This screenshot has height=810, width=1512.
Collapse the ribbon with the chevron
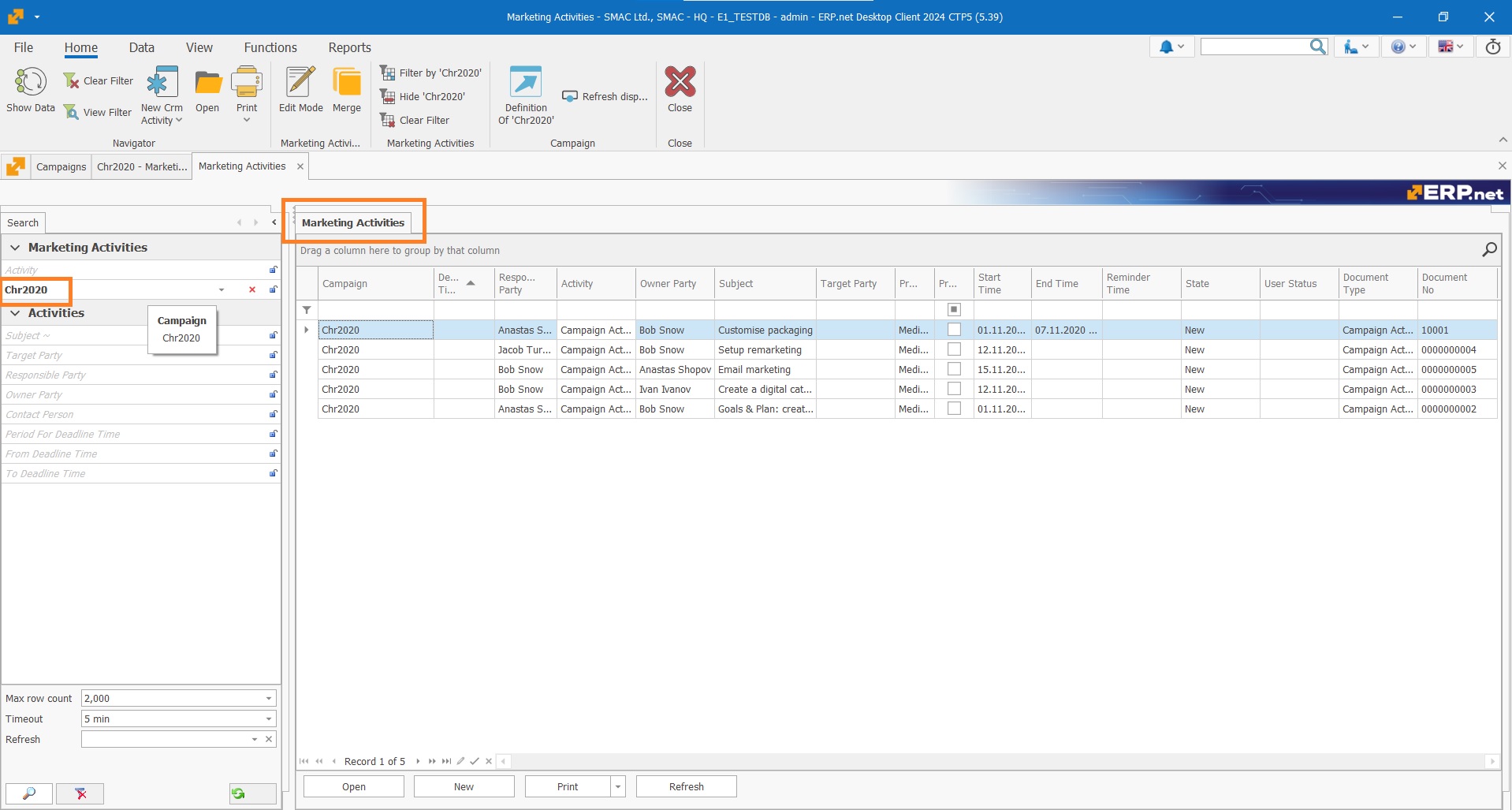pyautogui.click(x=1503, y=140)
